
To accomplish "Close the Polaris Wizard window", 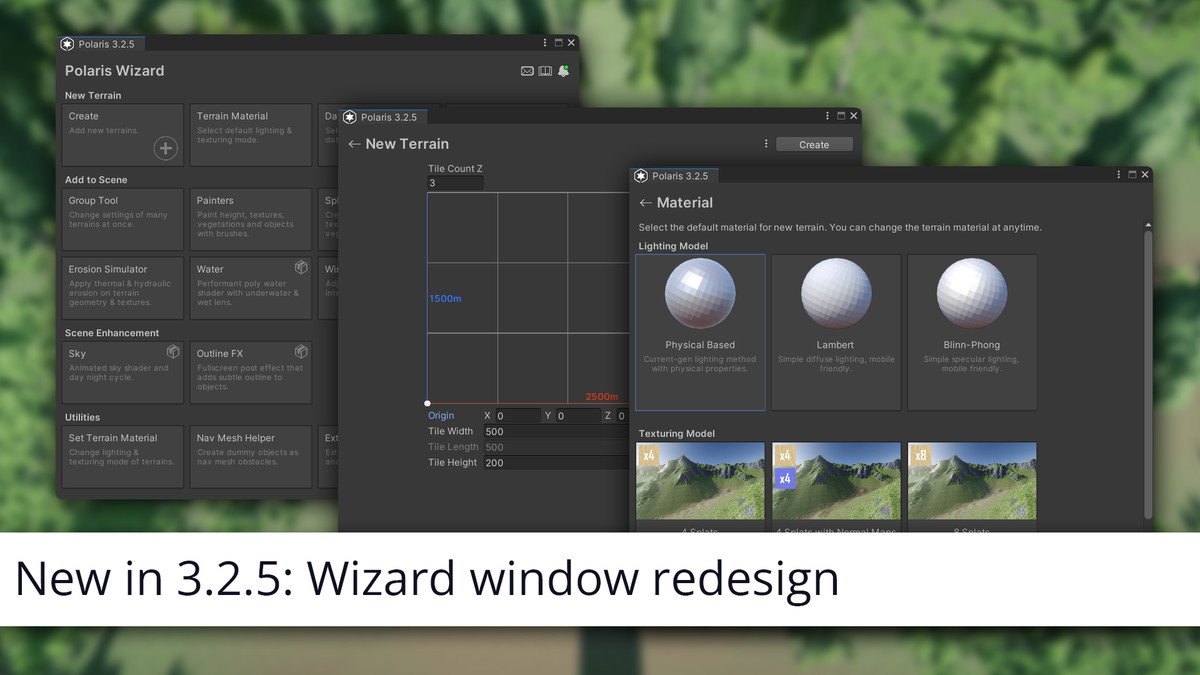I will pyautogui.click(x=572, y=43).
